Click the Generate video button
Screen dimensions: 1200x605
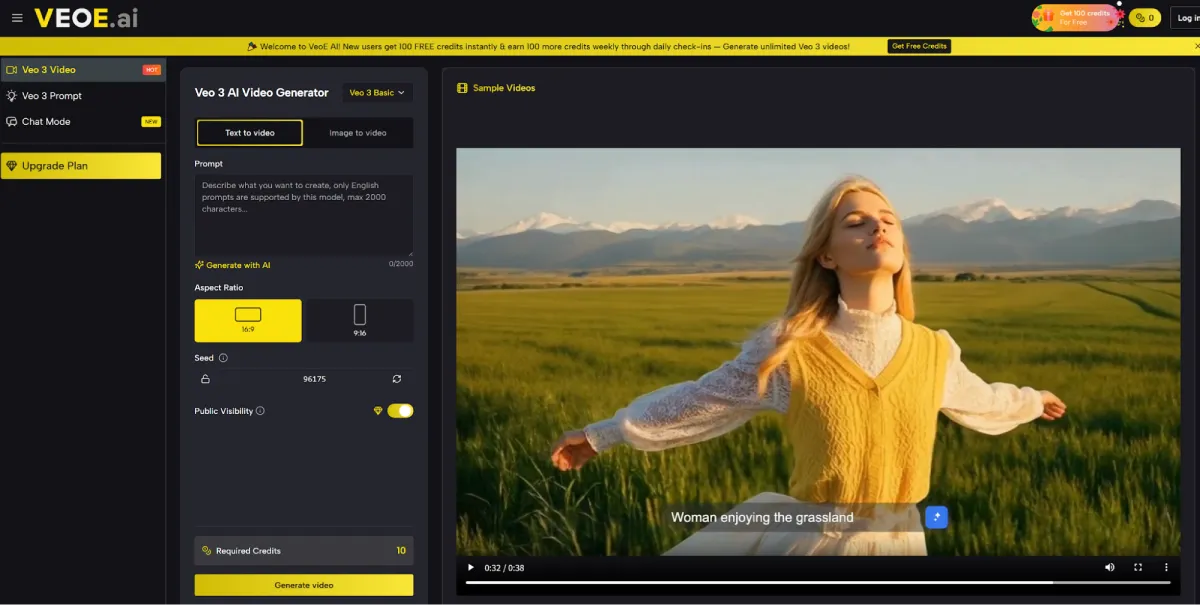(x=303, y=584)
